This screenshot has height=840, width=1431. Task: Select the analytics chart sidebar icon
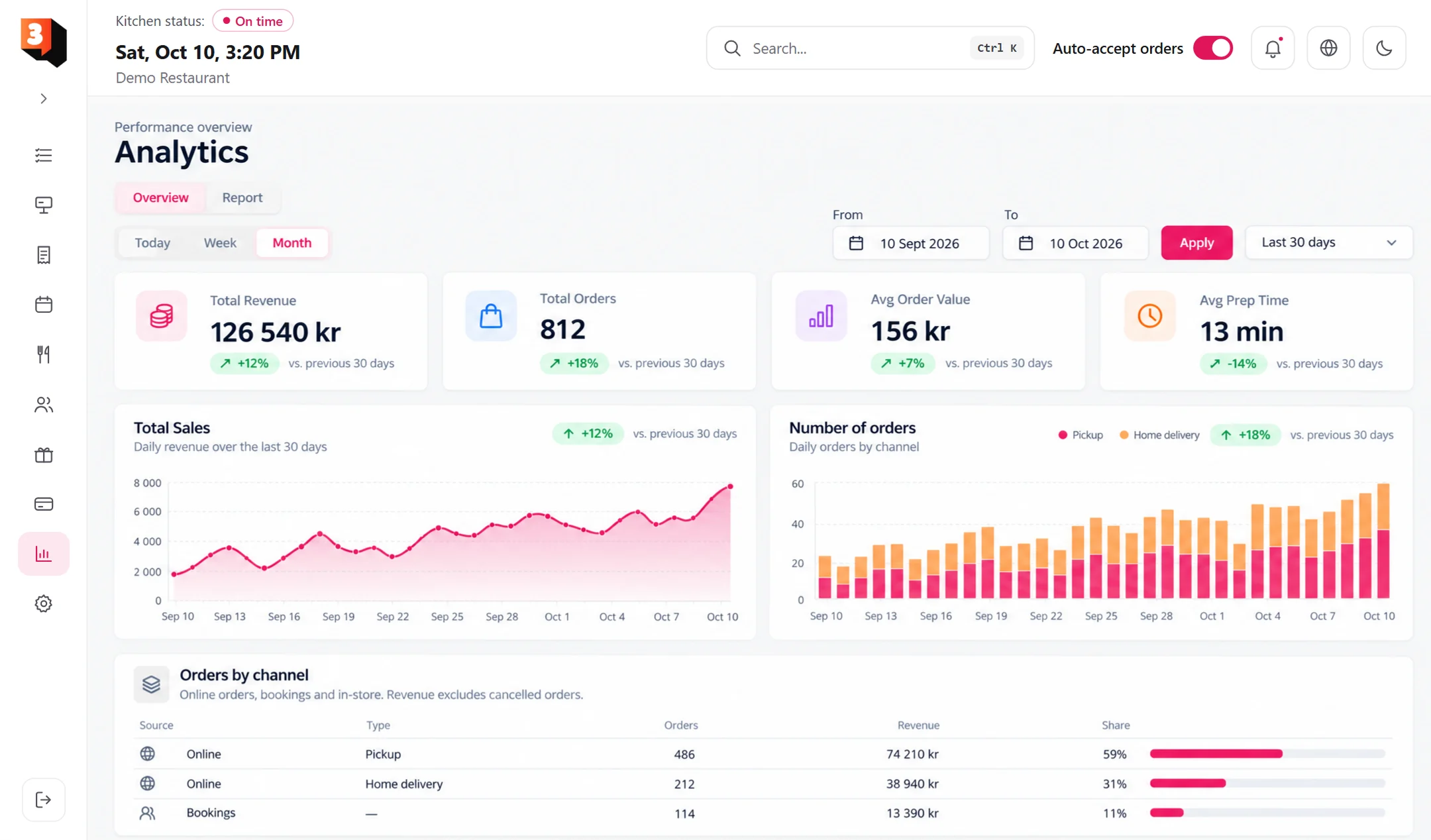pos(44,554)
